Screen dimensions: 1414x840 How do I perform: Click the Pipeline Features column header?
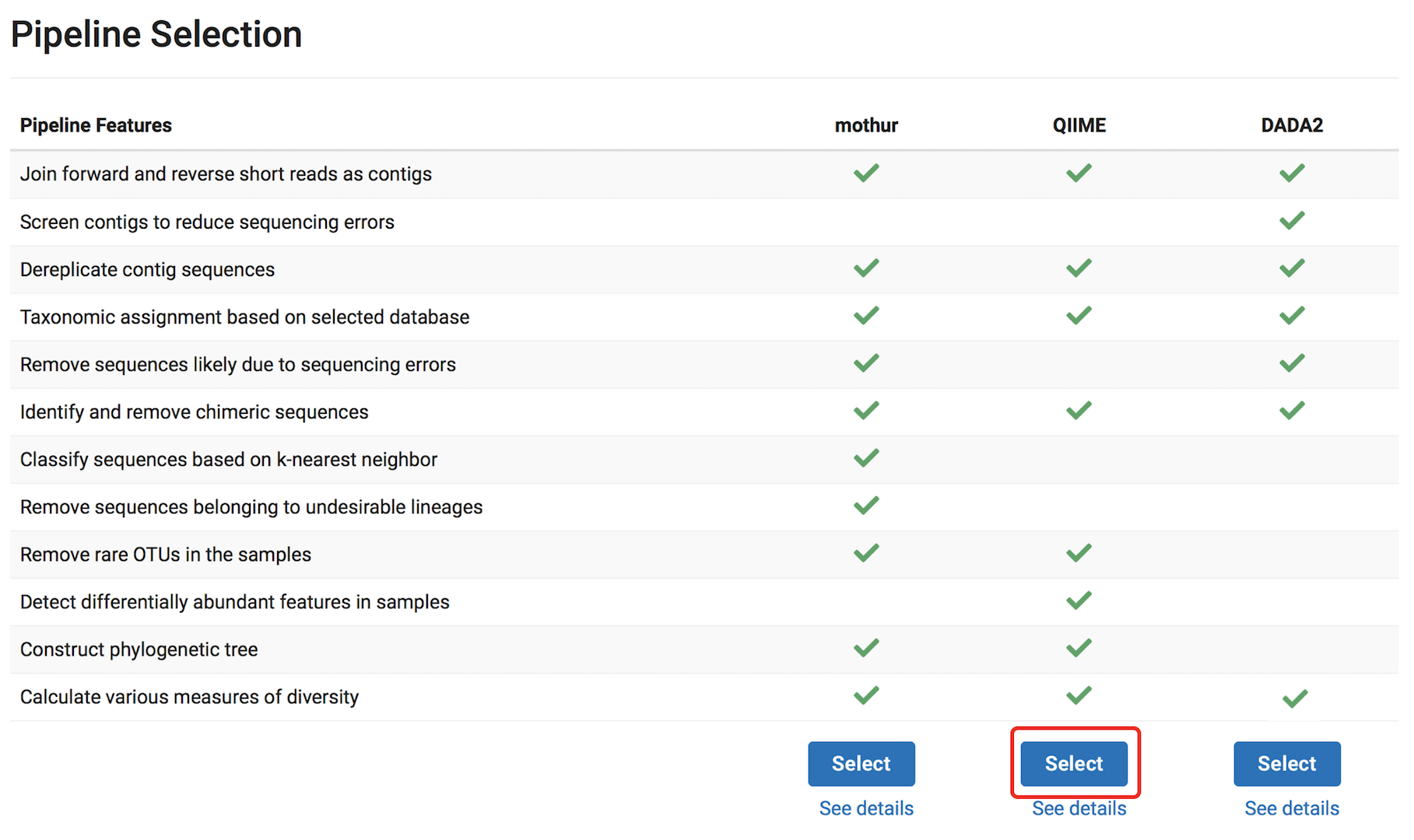pos(96,125)
